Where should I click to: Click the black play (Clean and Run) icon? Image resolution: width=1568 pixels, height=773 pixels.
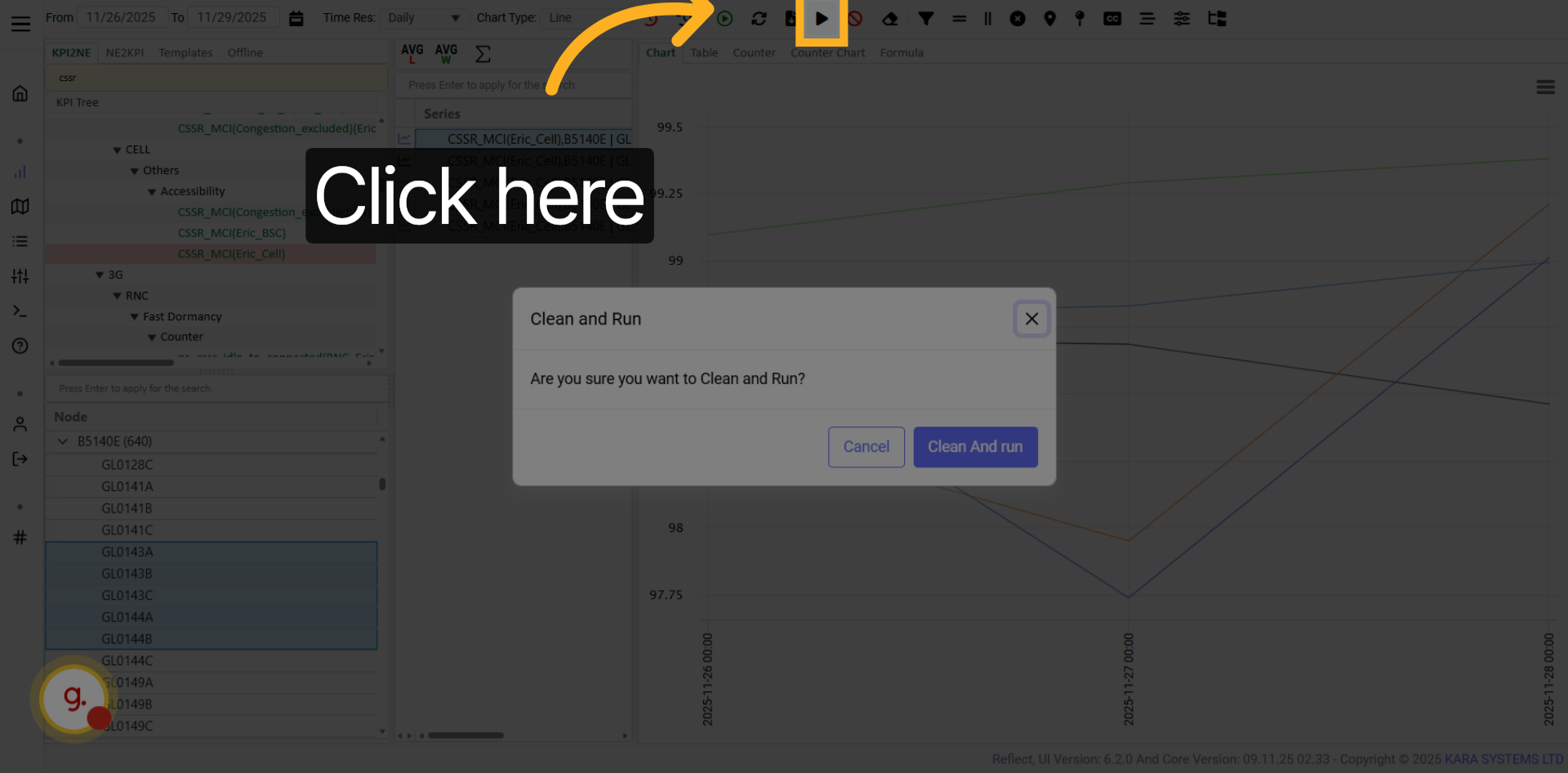tap(822, 18)
